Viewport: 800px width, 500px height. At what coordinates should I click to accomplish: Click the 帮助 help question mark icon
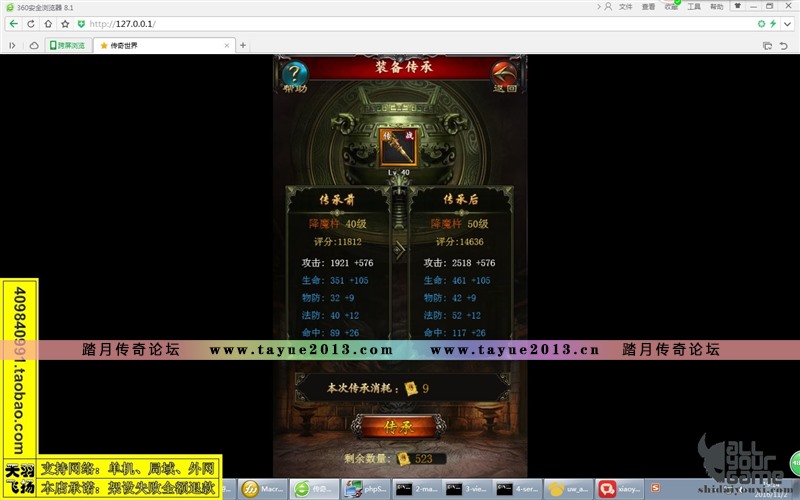294,75
